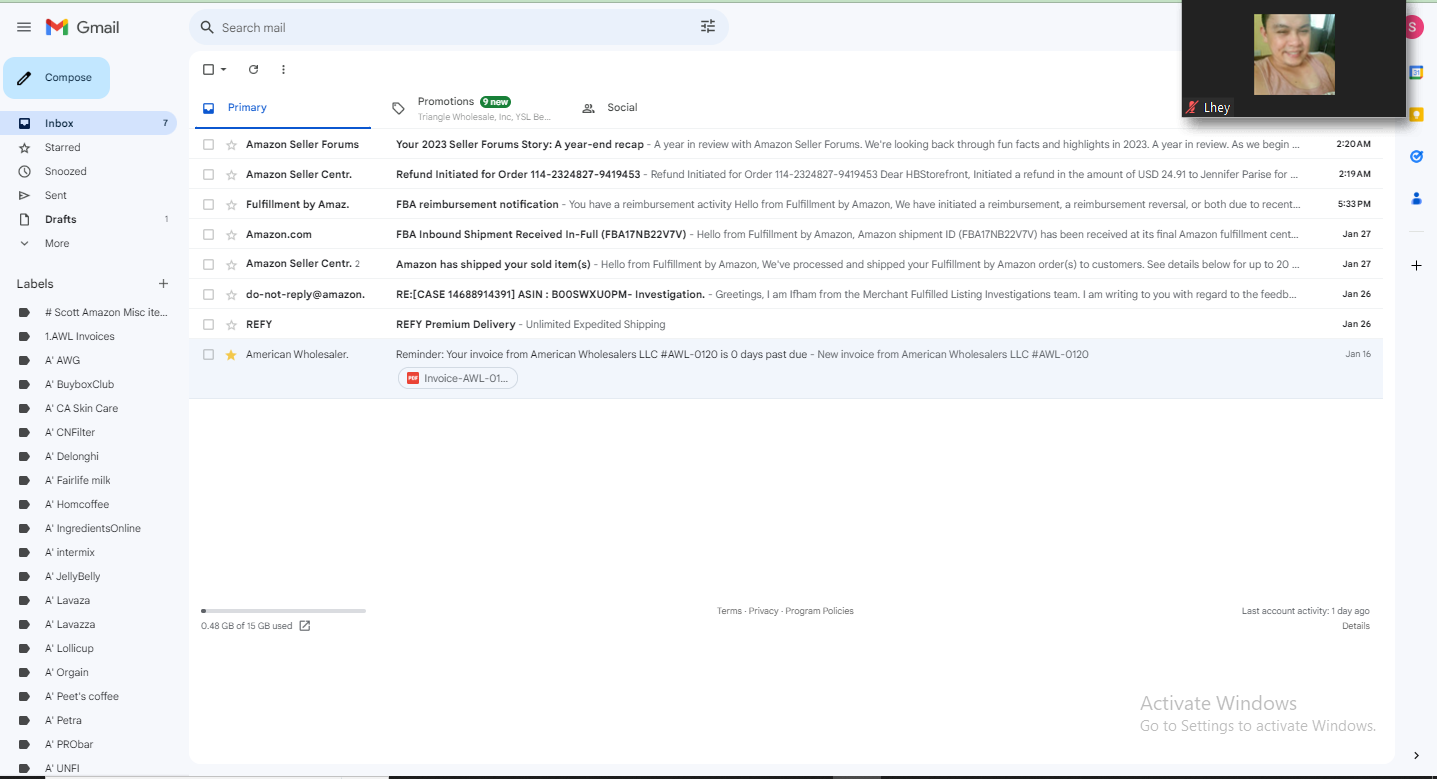Click the muted microphone icon on Lhey's video

point(1192,107)
